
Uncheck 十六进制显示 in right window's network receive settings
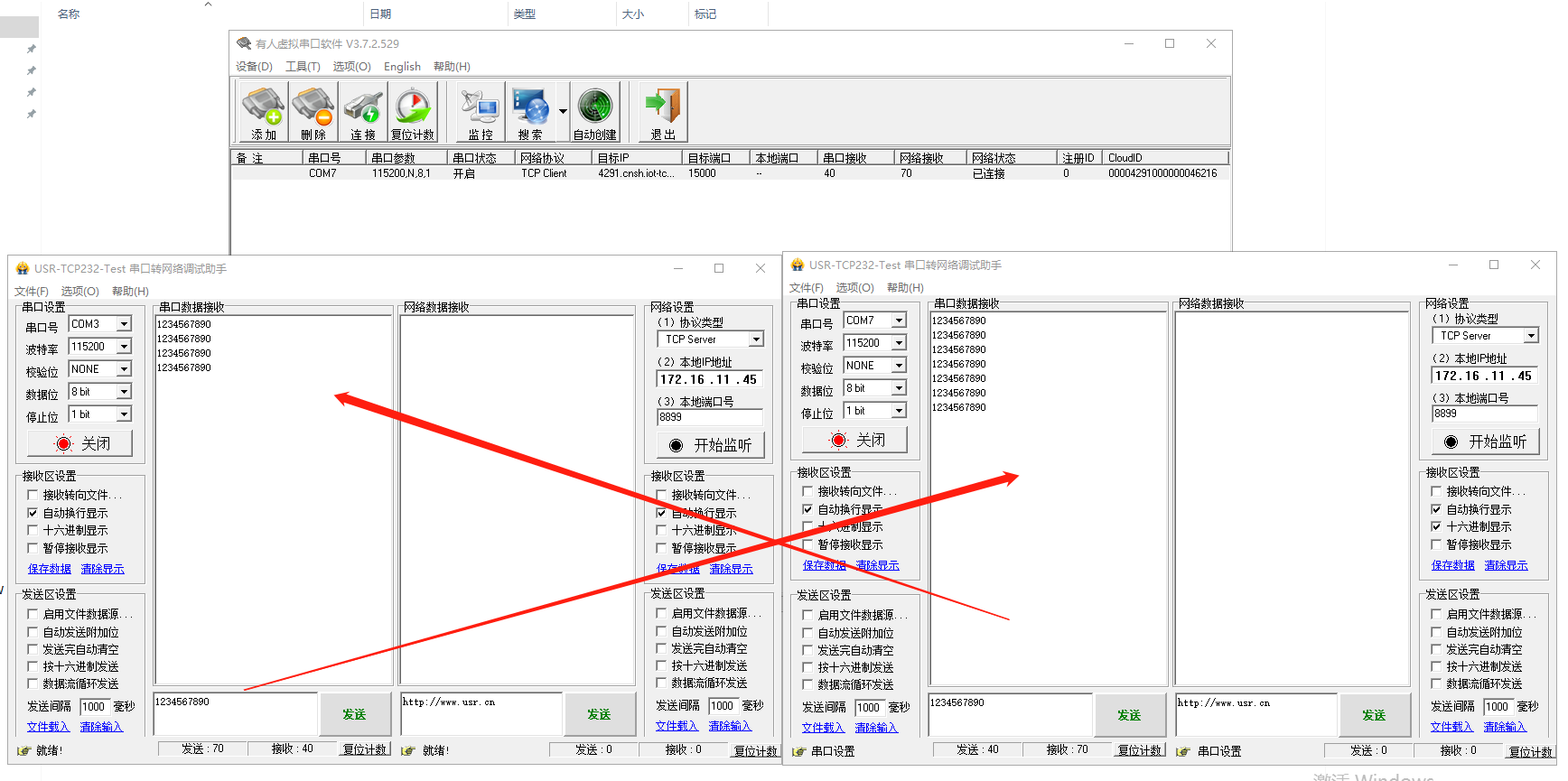(1436, 526)
